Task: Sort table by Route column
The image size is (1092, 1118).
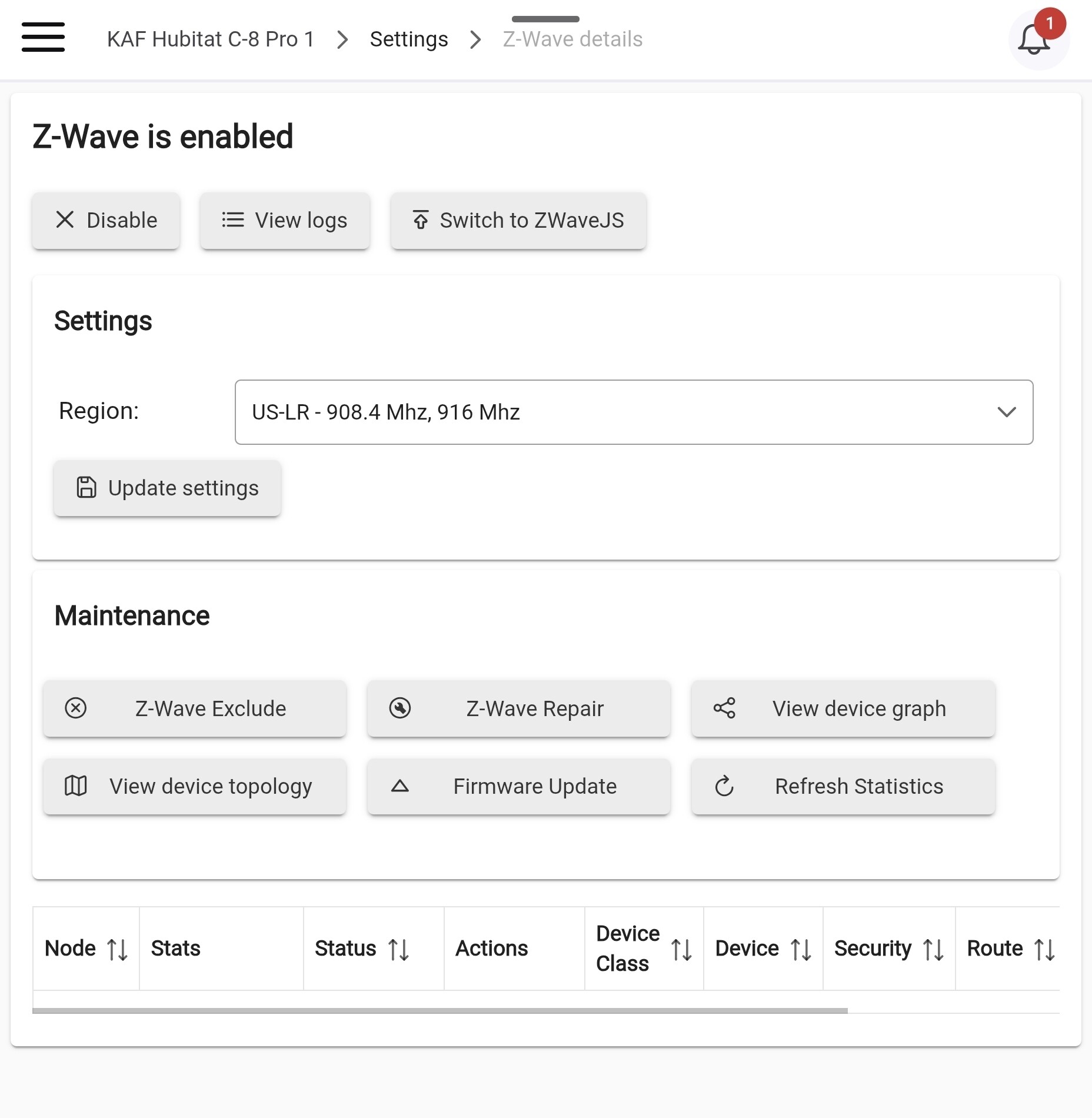Action: pos(1044,950)
